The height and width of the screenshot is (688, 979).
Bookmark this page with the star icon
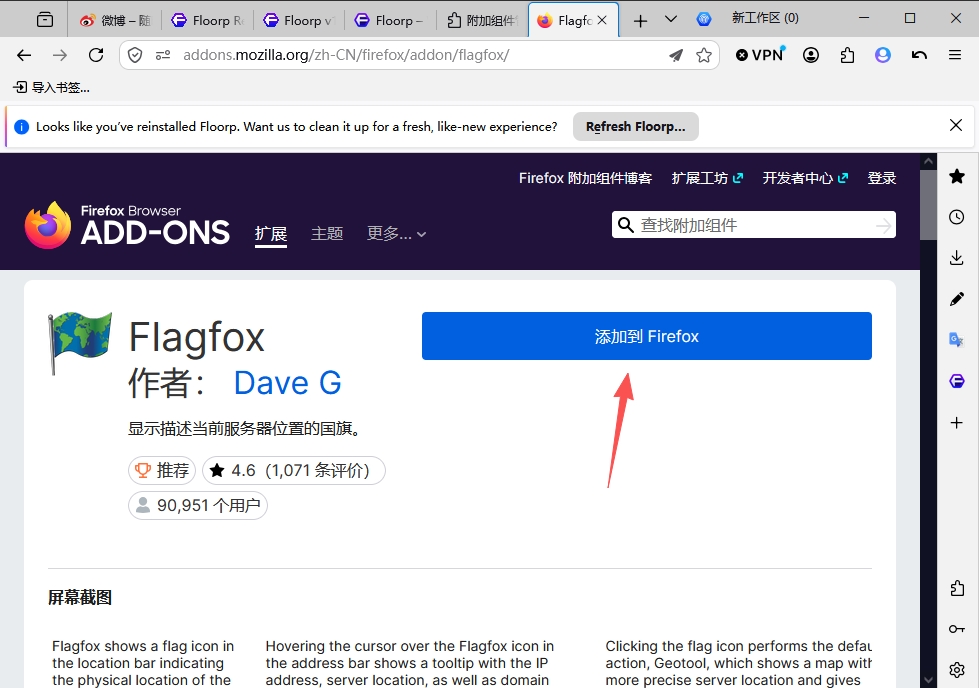tap(704, 55)
